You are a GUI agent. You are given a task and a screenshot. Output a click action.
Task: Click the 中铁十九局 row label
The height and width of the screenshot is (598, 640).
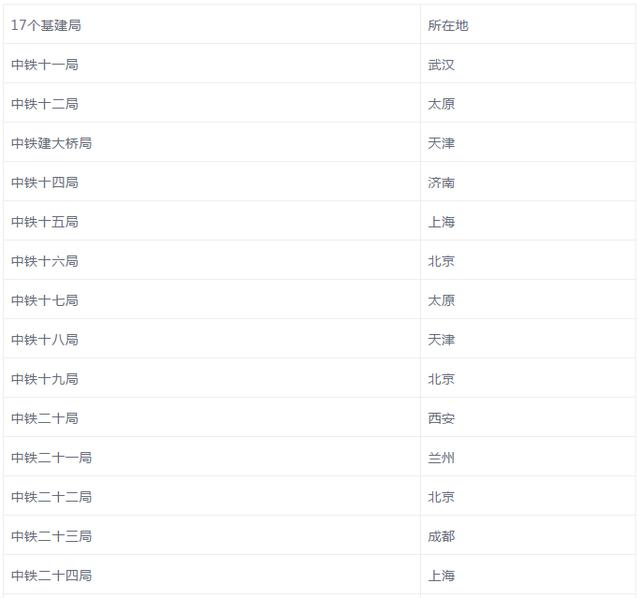(45, 379)
